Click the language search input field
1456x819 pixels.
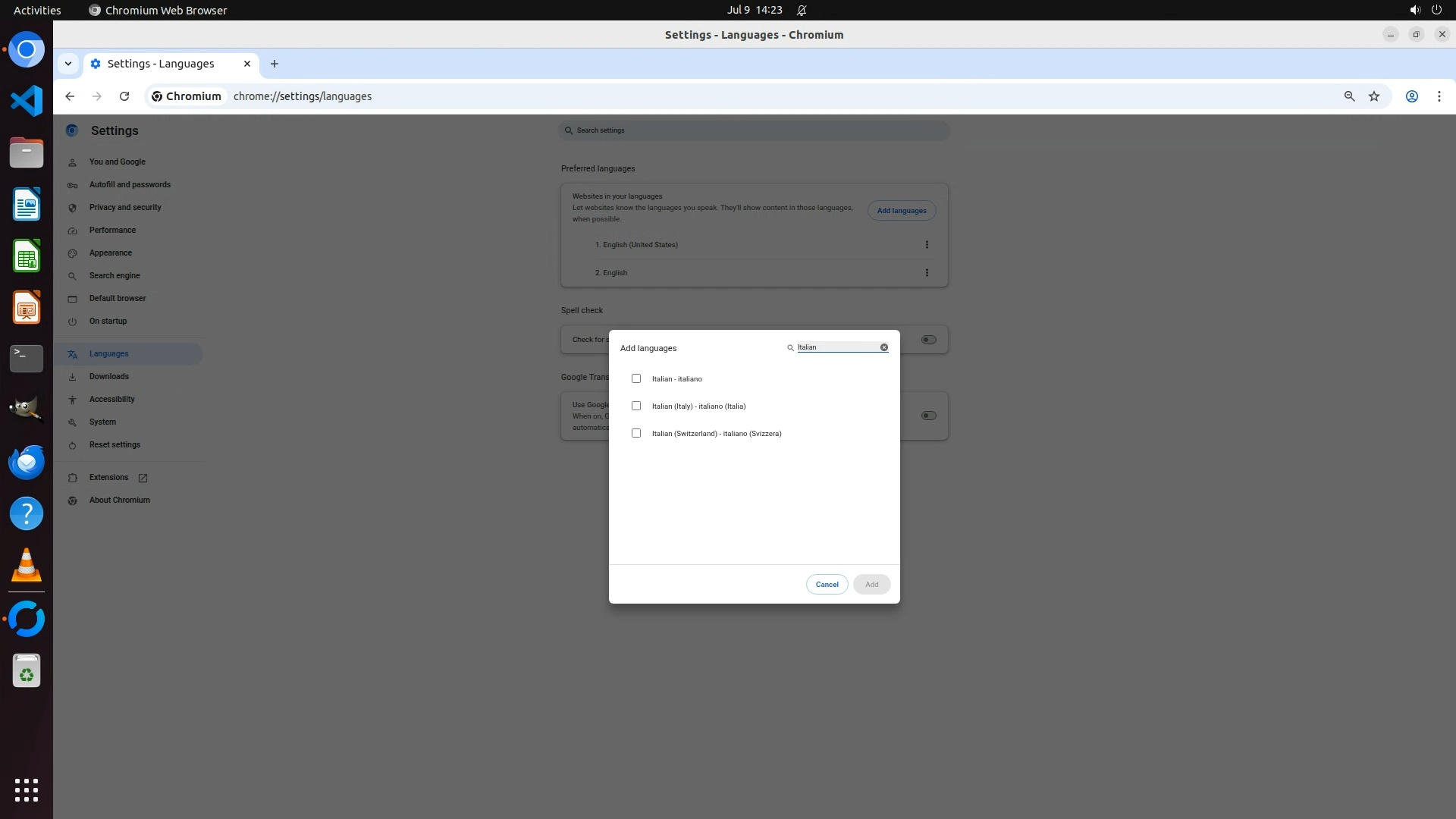click(x=836, y=347)
